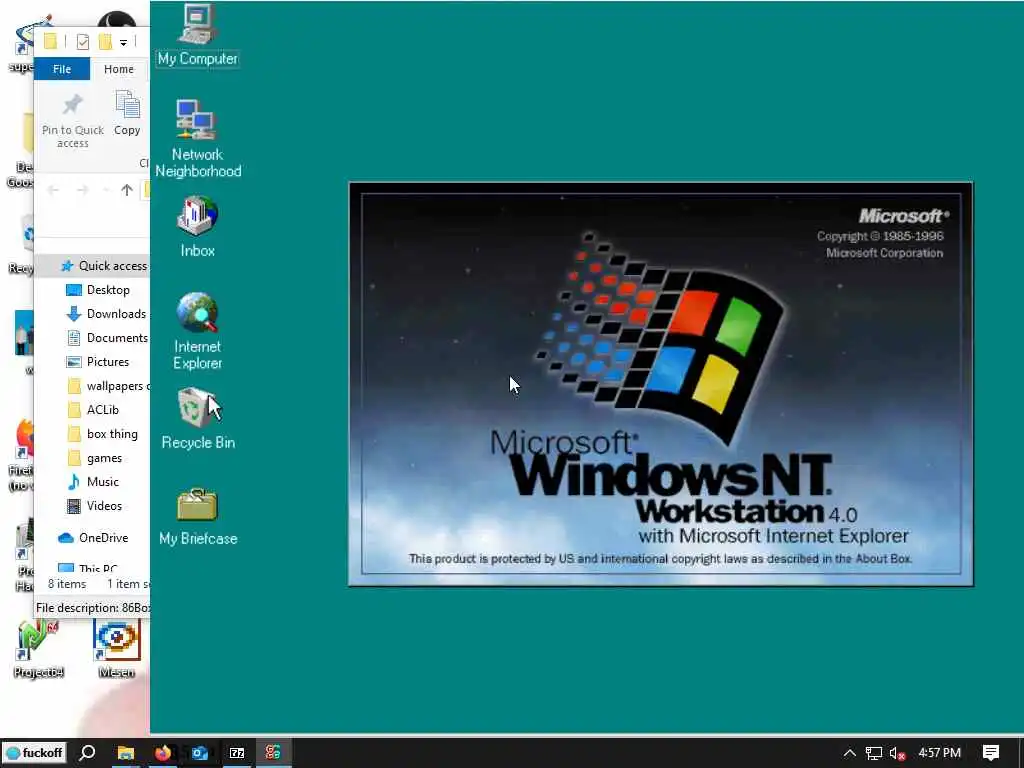
Task: Open the ACLib folder in sidebar
Action: pos(93,410)
